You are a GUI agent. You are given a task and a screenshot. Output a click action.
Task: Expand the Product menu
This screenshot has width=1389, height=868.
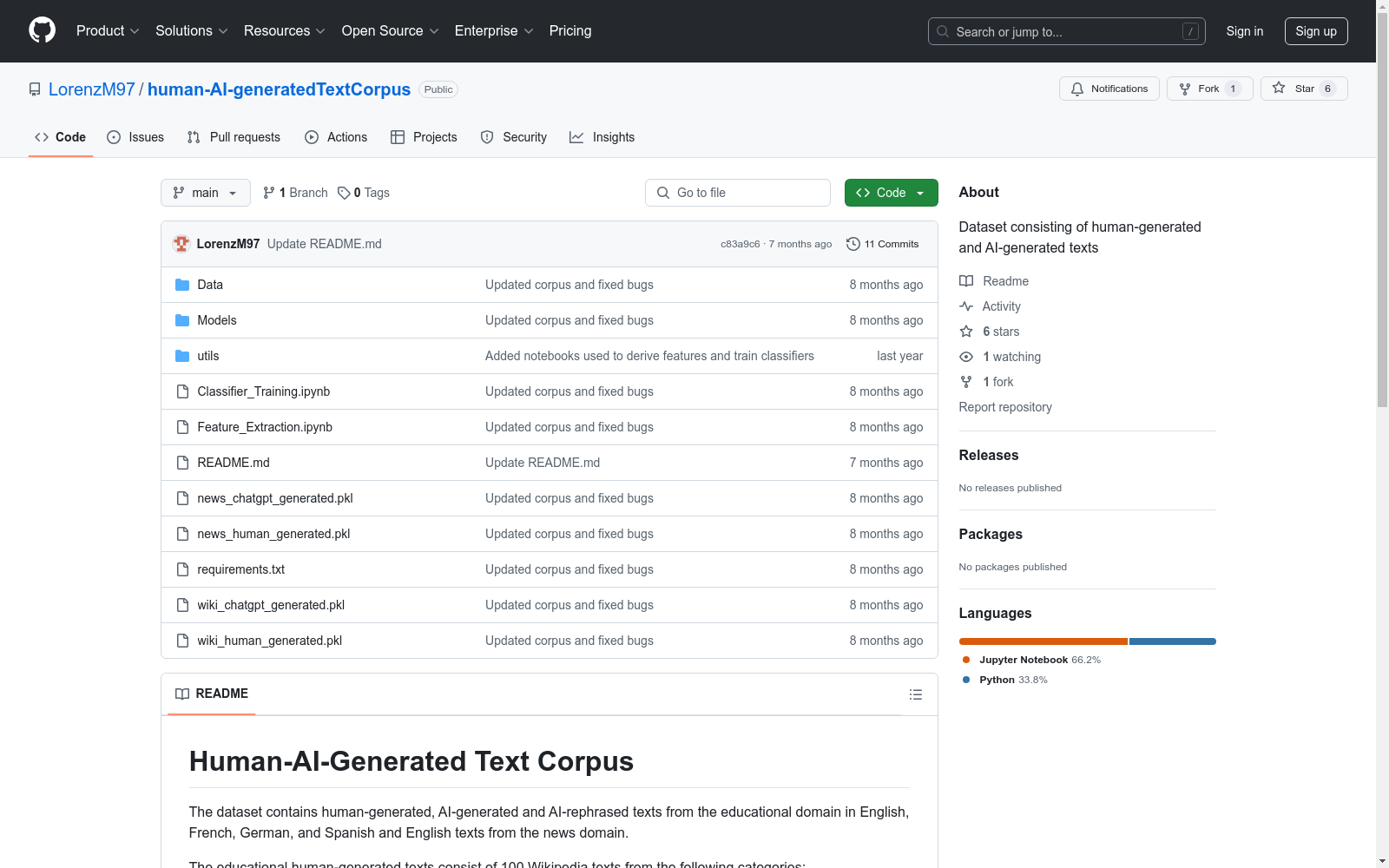click(108, 31)
